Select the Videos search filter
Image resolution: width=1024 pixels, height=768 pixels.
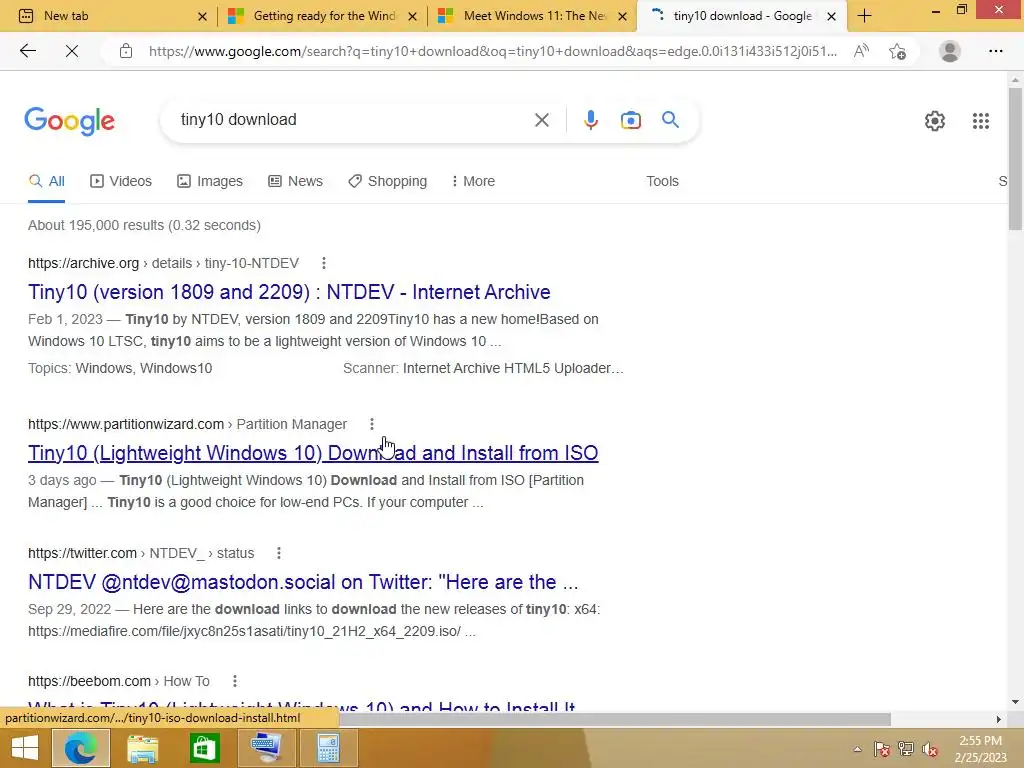point(121,181)
